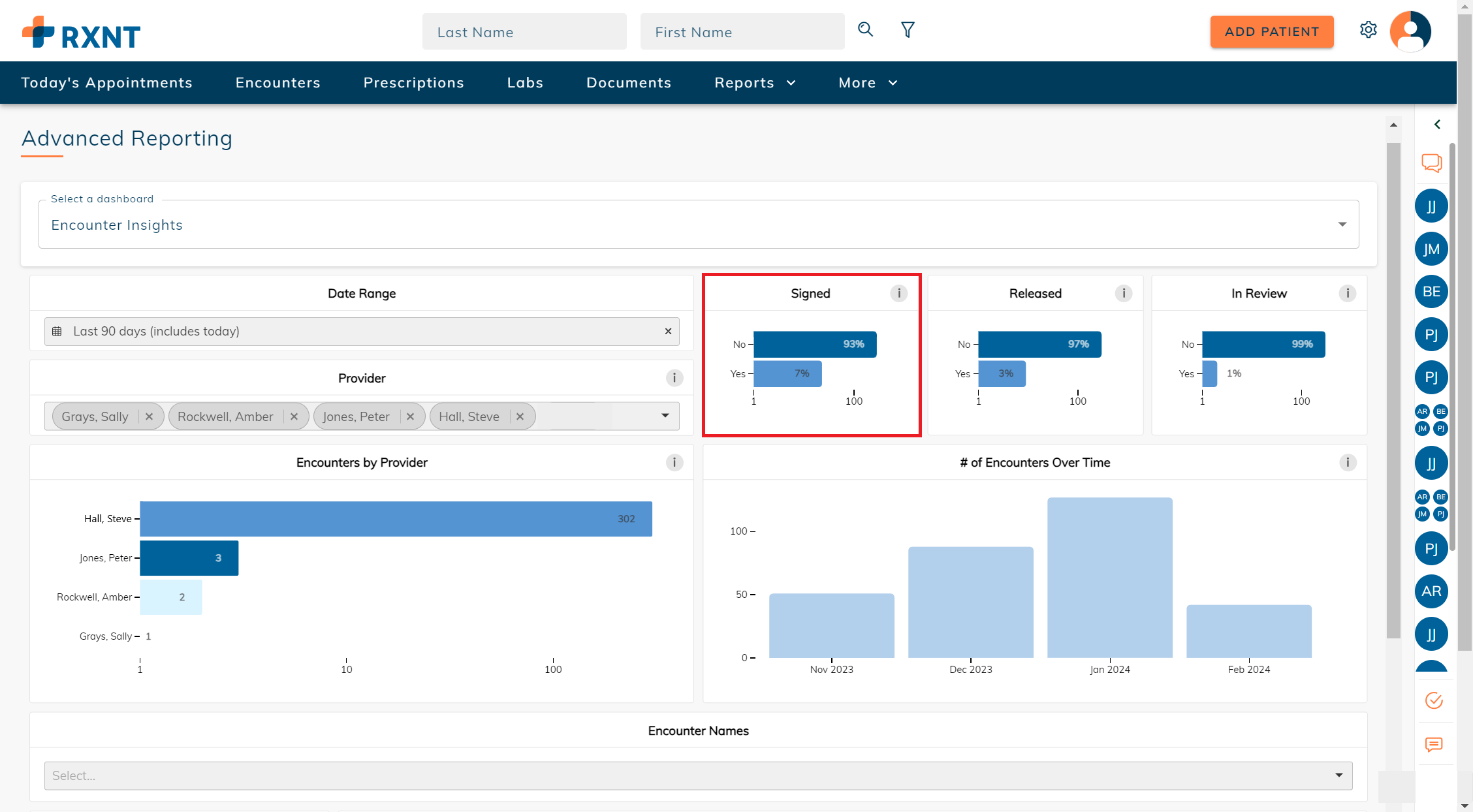Viewport: 1473px width, 812px height.
Task: Click the dashboard panel vertical scrollbar
Action: point(1393,390)
